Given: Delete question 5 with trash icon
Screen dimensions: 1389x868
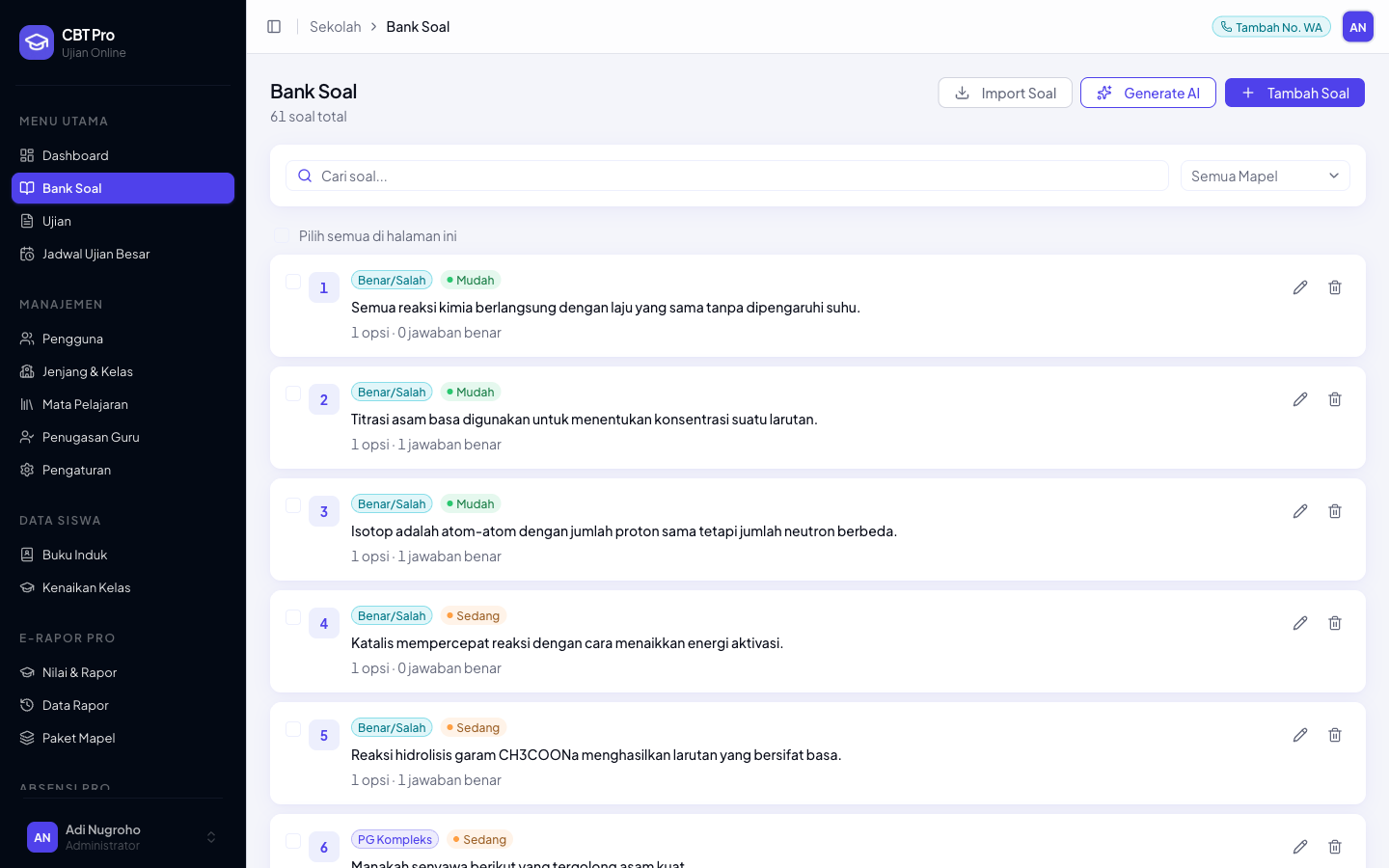Looking at the screenshot, I should coord(1335,735).
